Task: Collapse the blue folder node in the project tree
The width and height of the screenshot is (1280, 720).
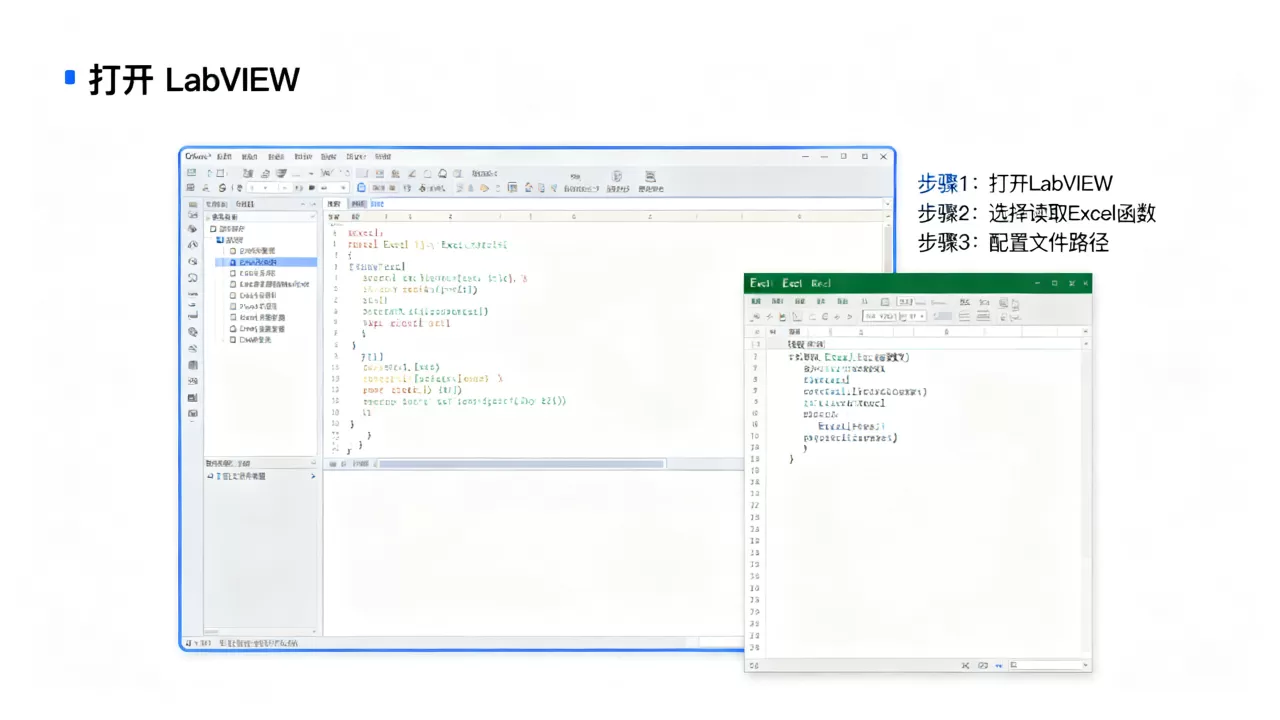Action: pos(220,240)
